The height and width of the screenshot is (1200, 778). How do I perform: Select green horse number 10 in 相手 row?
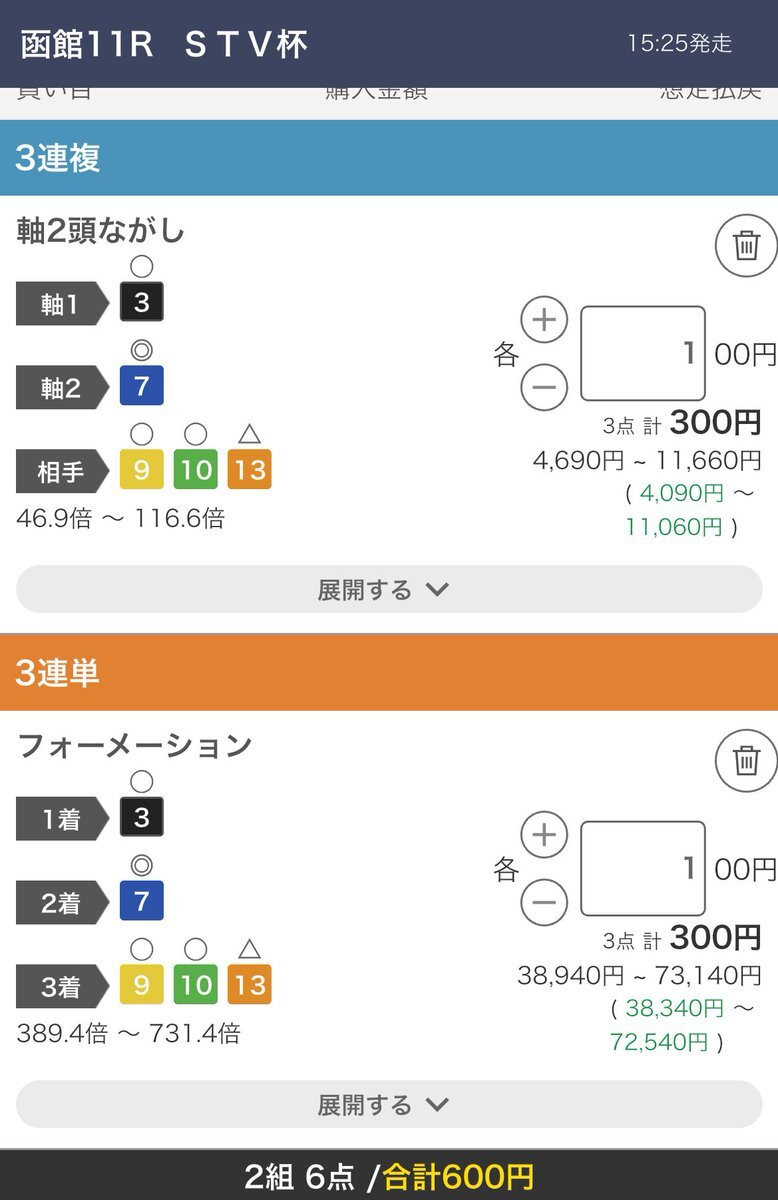point(195,469)
